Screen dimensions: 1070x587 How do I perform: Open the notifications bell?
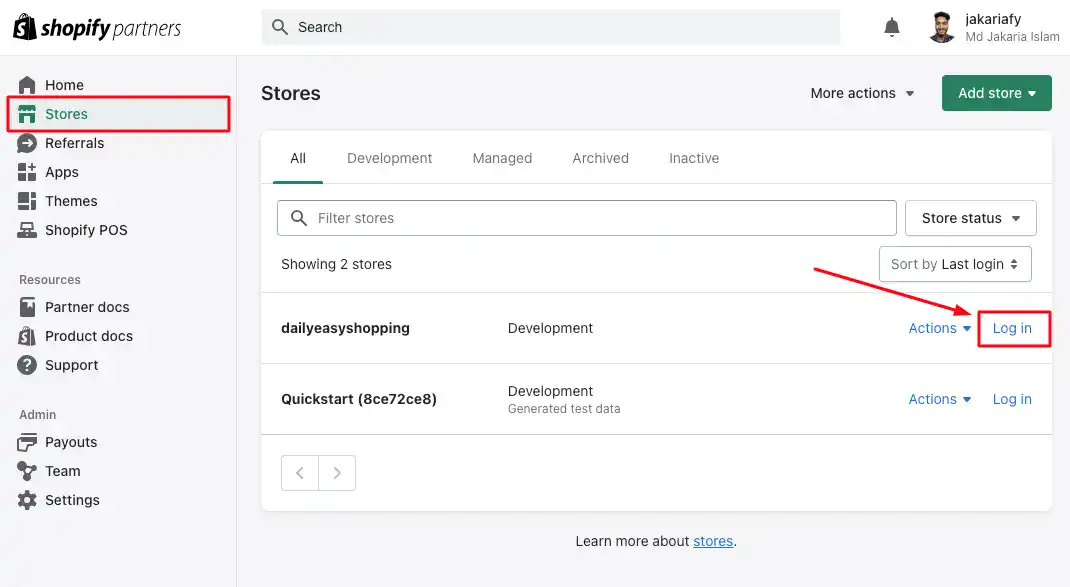point(891,27)
